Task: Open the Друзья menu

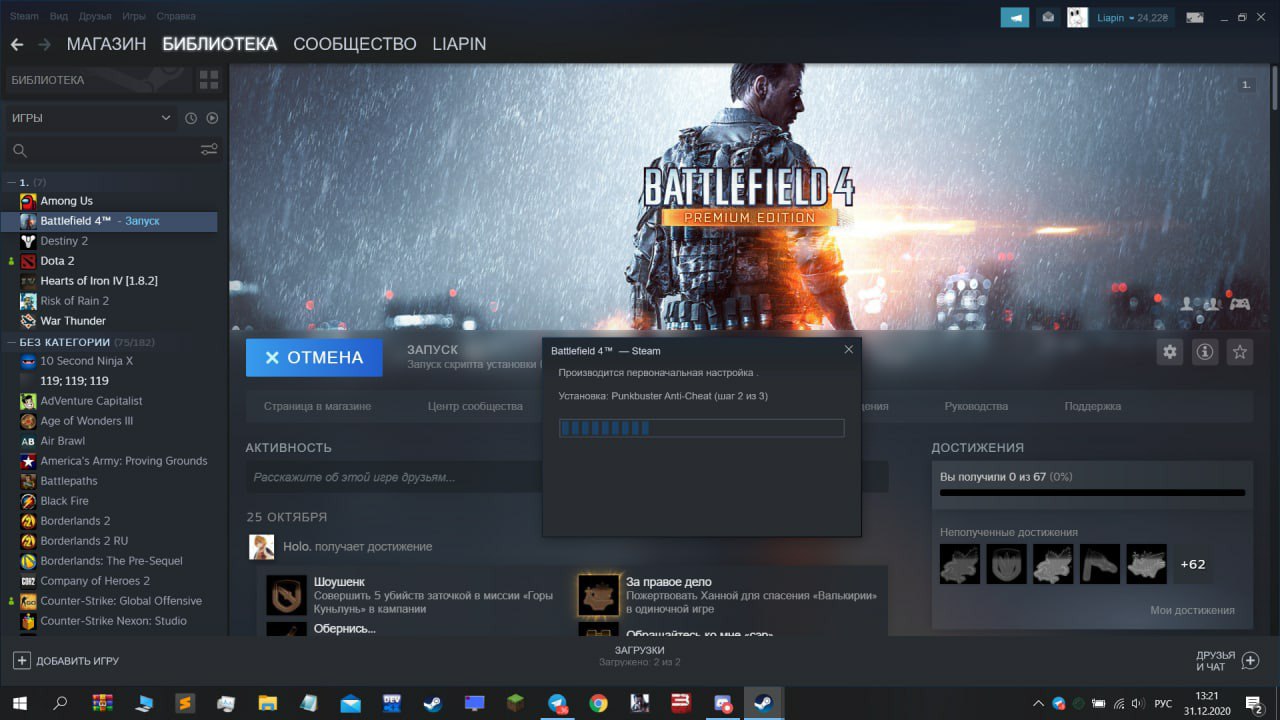Action: (x=95, y=17)
